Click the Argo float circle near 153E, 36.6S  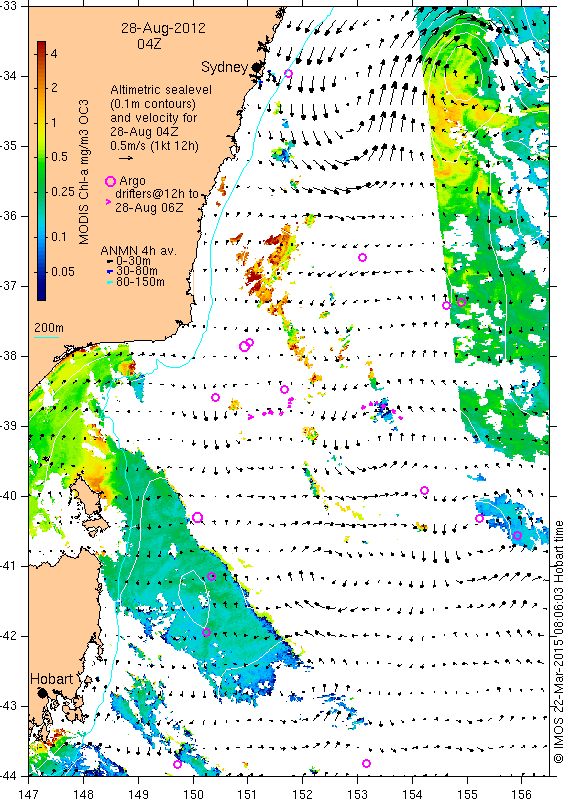click(x=362, y=258)
